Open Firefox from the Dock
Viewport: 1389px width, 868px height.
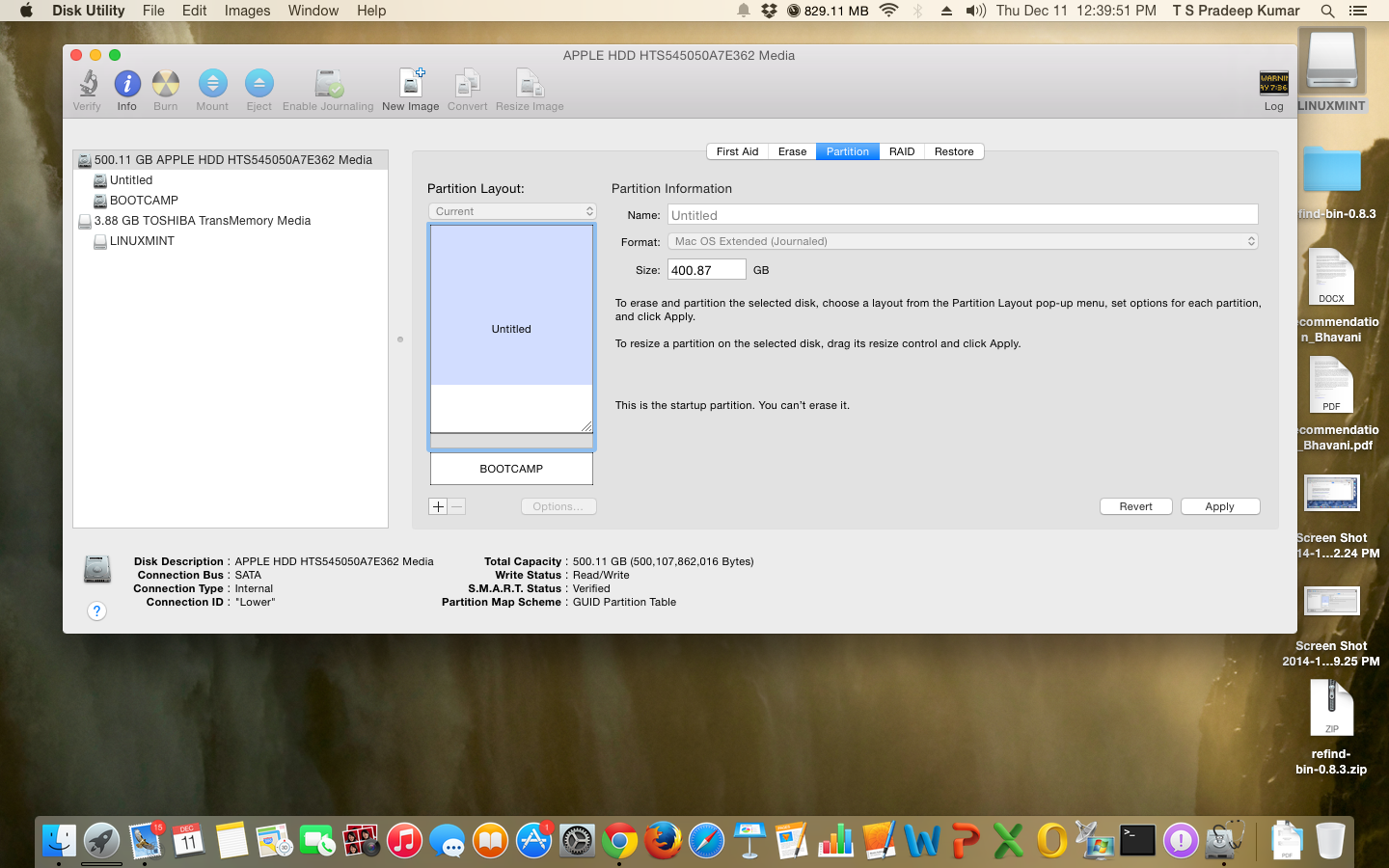click(663, 841)
